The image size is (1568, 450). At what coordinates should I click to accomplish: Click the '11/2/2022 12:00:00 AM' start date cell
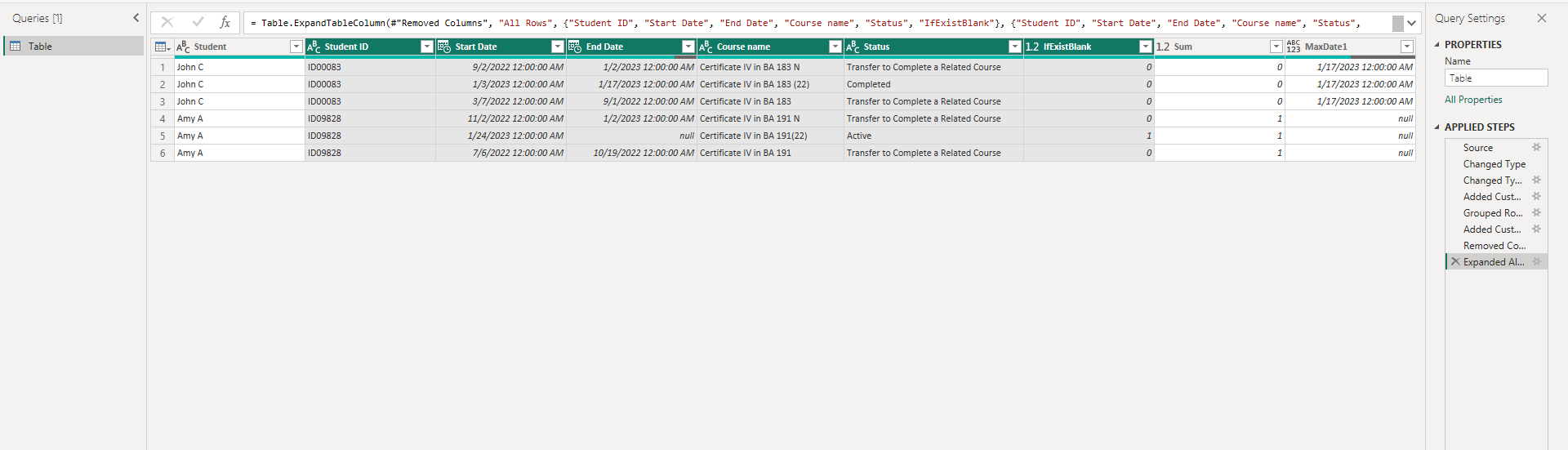point(501,118)
